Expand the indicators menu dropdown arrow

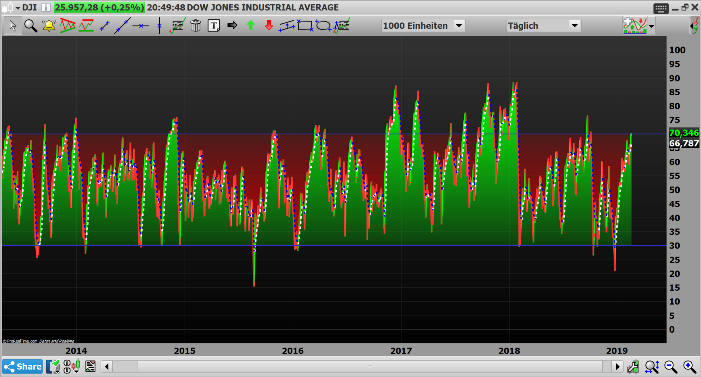(x=651, y=26)
